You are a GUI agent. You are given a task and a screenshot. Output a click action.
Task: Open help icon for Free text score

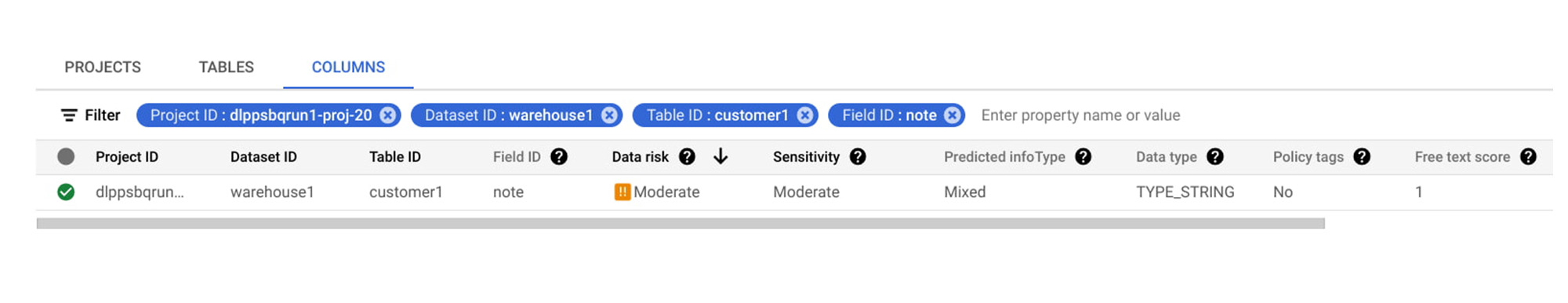tap(1528, 156)
